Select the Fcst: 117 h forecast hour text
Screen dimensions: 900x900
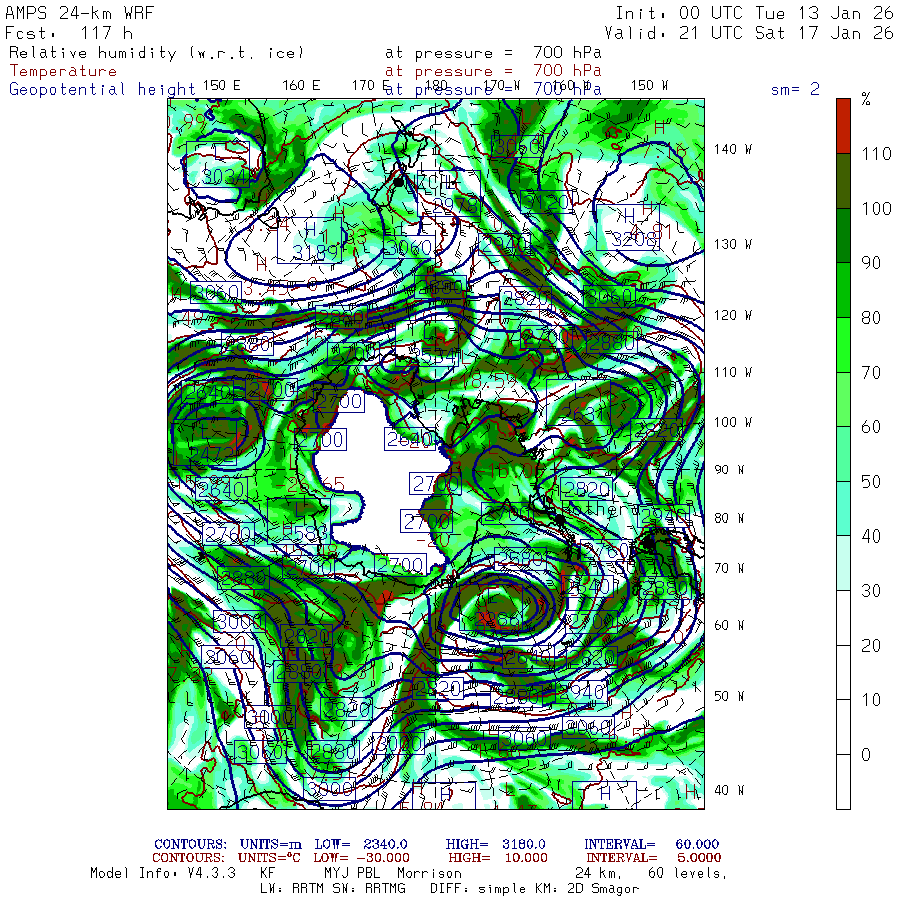coord(68,32)
